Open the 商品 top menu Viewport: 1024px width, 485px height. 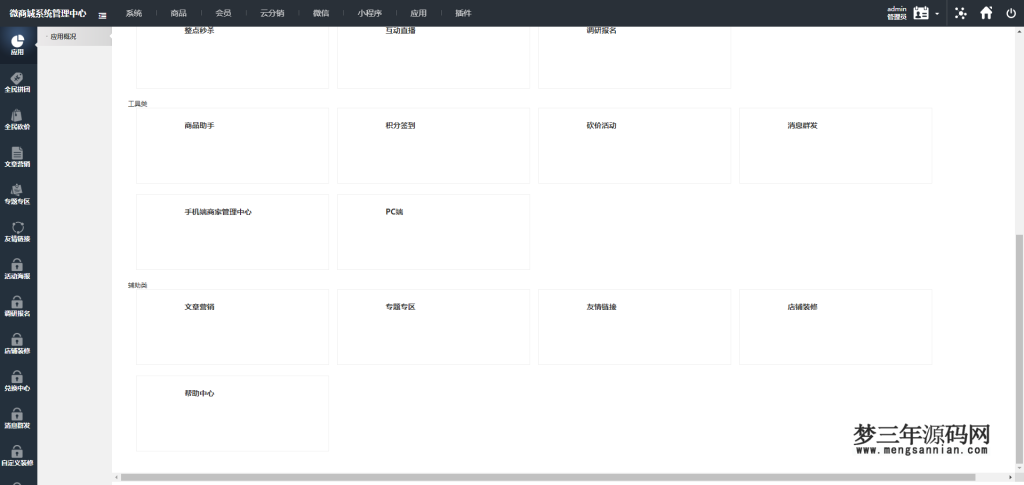(x=178, y=13)
